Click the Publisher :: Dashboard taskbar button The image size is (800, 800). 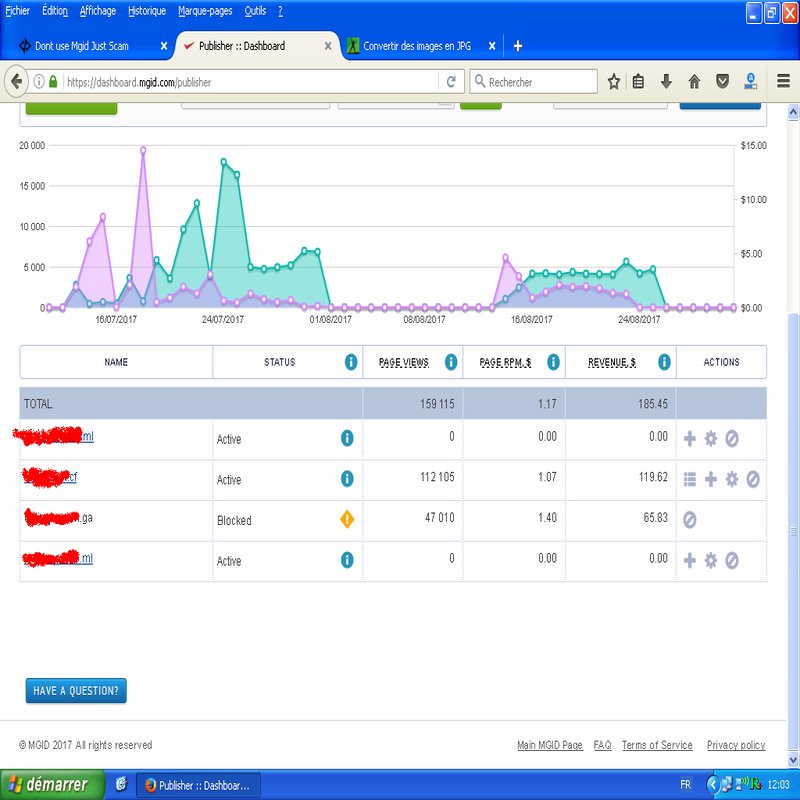point(198,785)
